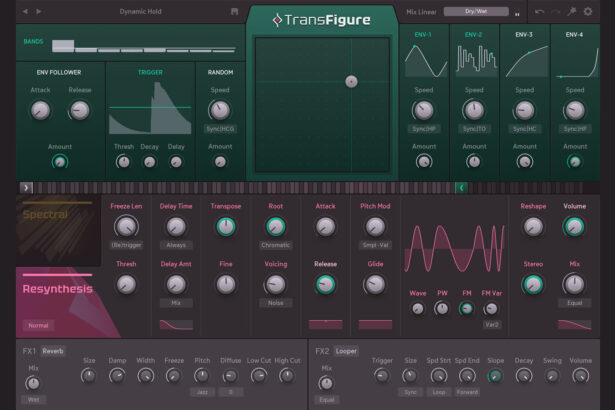The height and width of the screenshot is (410, 615).
Task: Click the Forward button under Spd End
Action: pyautogui.click(x=467, y=392)
